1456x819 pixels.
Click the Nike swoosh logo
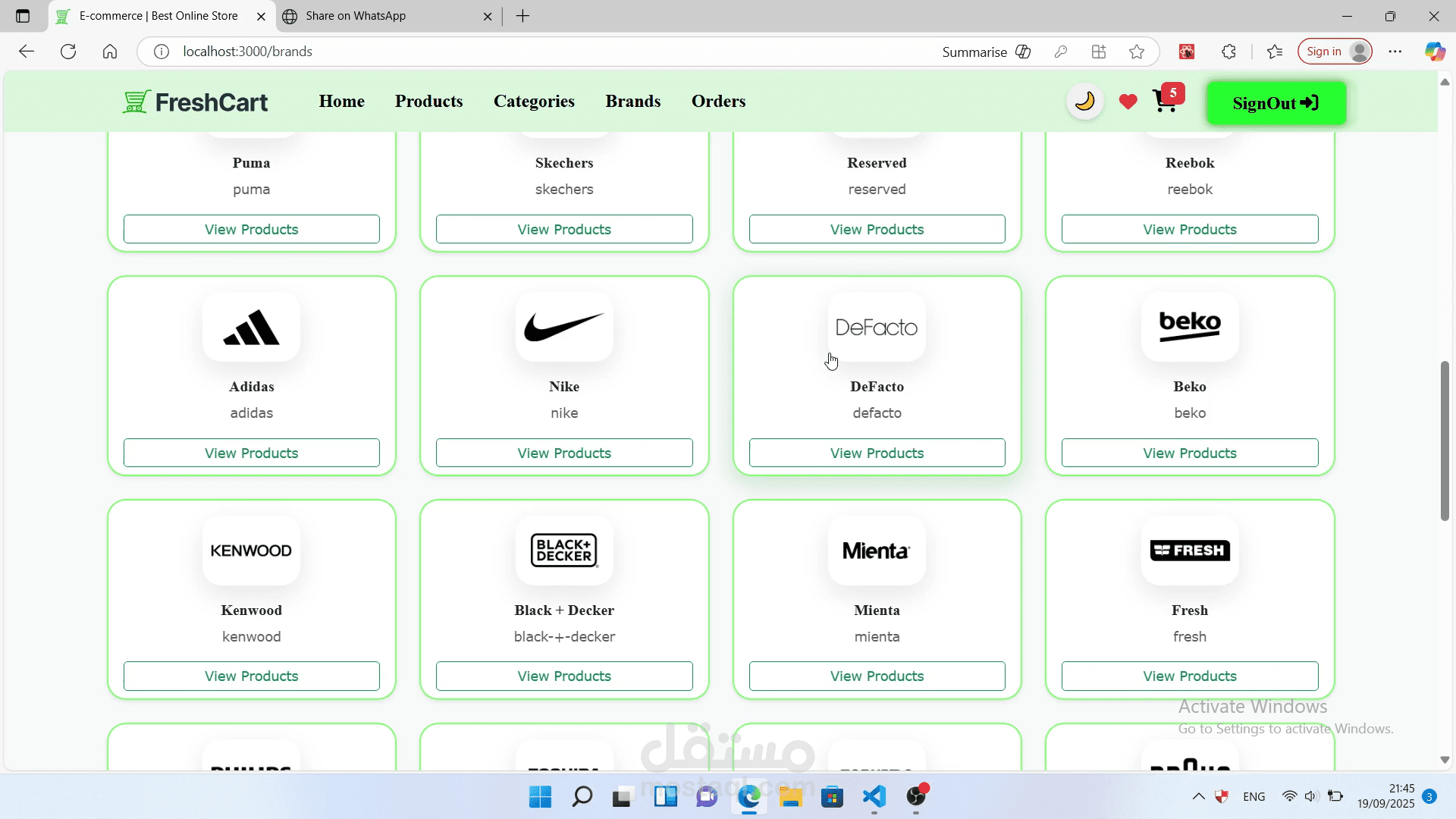pos(564,327)
